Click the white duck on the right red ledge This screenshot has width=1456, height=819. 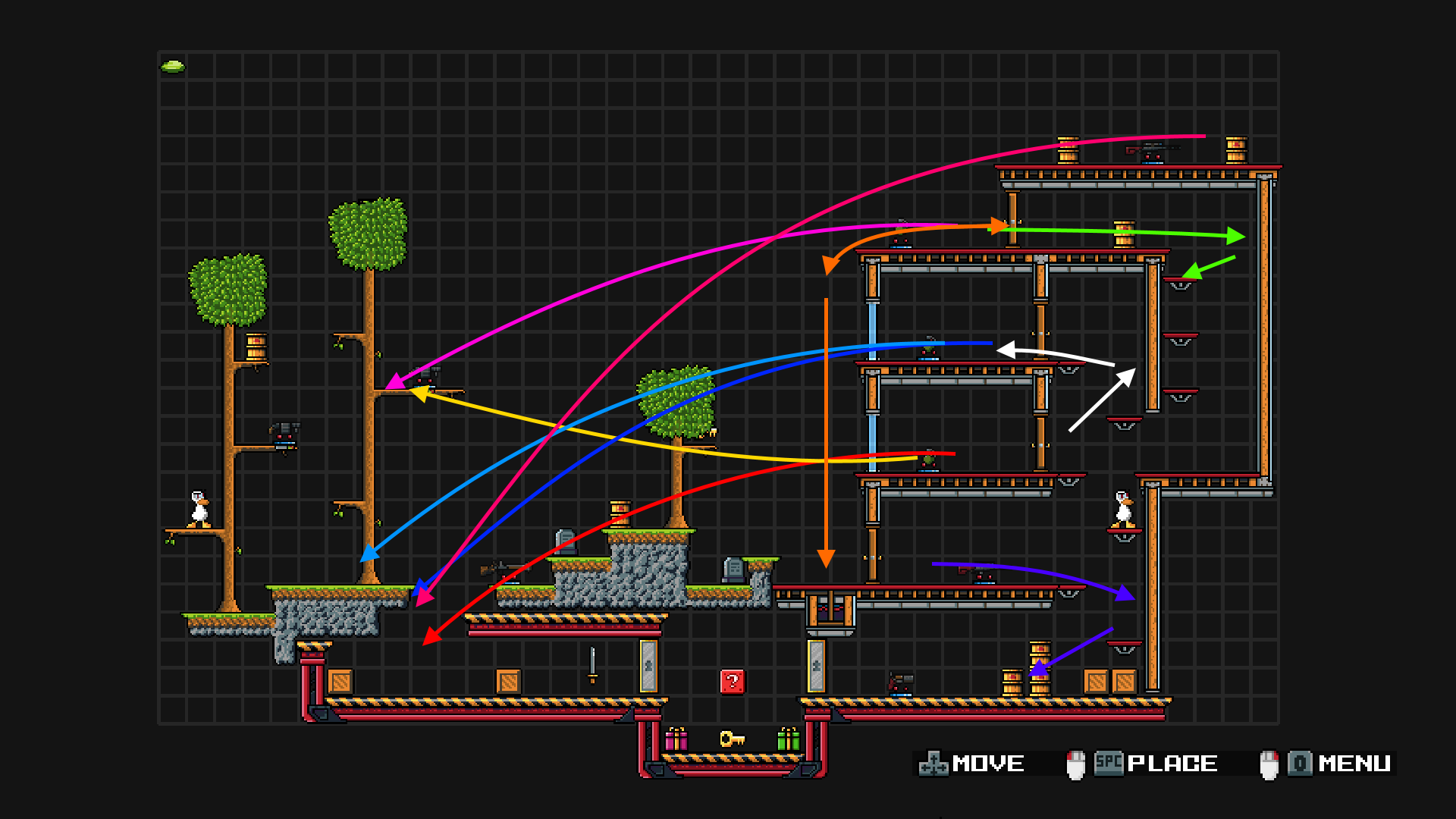click(x=1122, y=509)
